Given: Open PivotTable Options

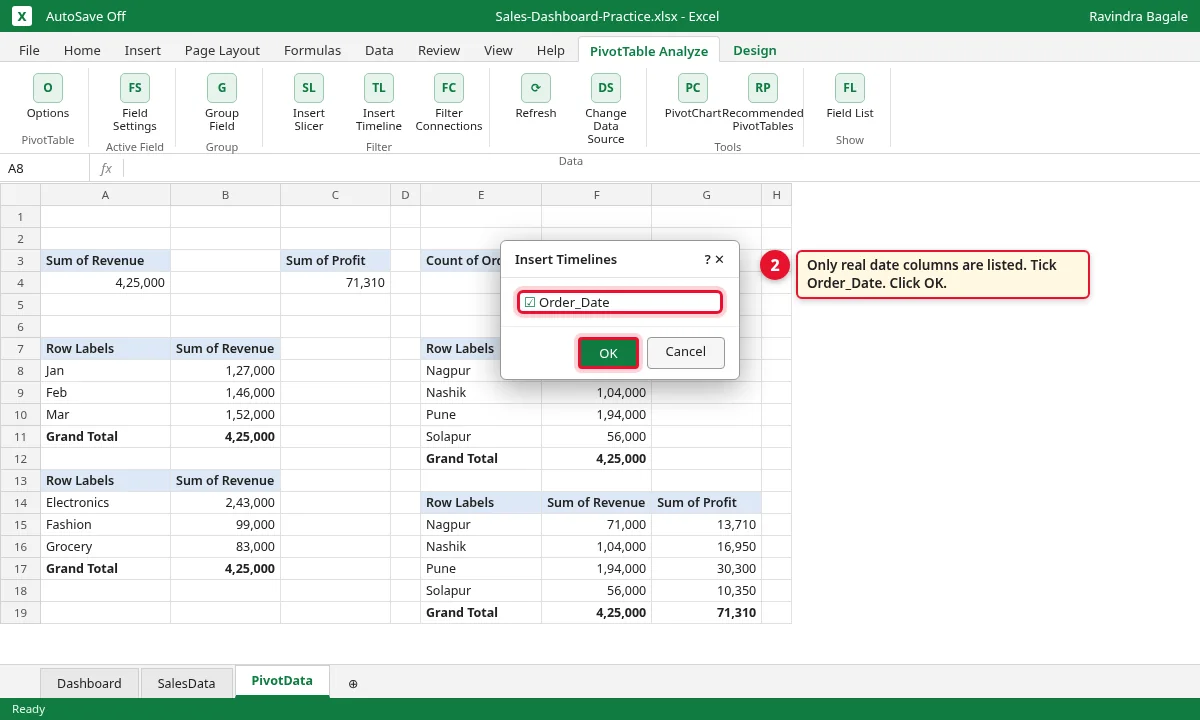Looking at the screenshot, I should 48,98.
